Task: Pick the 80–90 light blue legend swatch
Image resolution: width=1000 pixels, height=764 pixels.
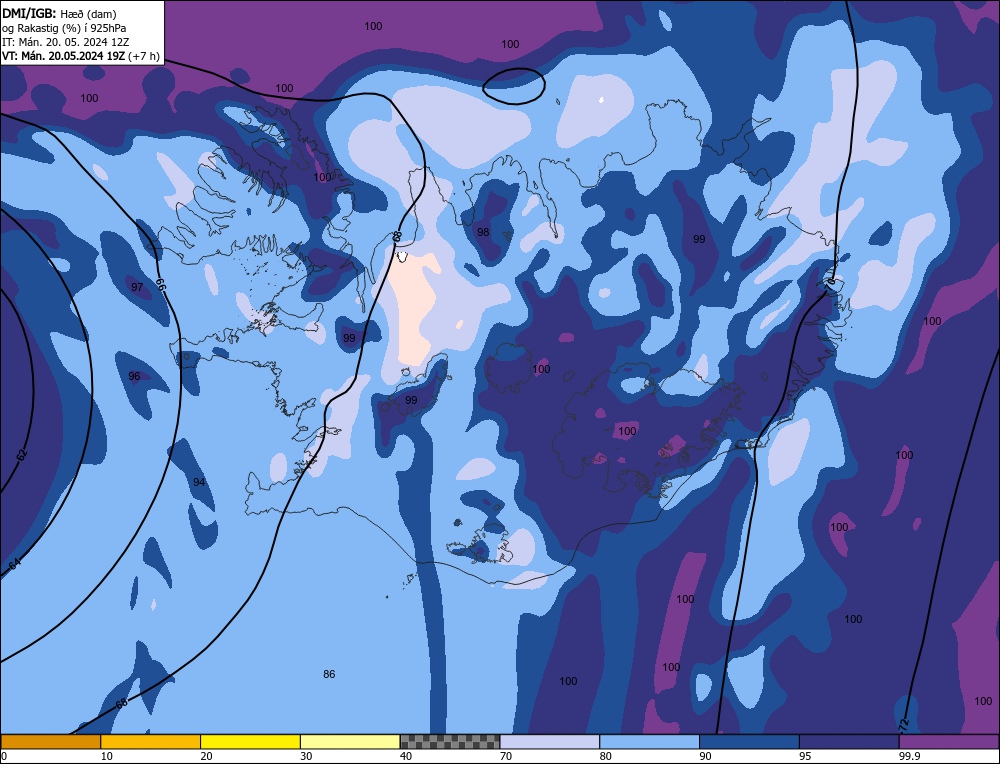Action: [x=649, y=742]
